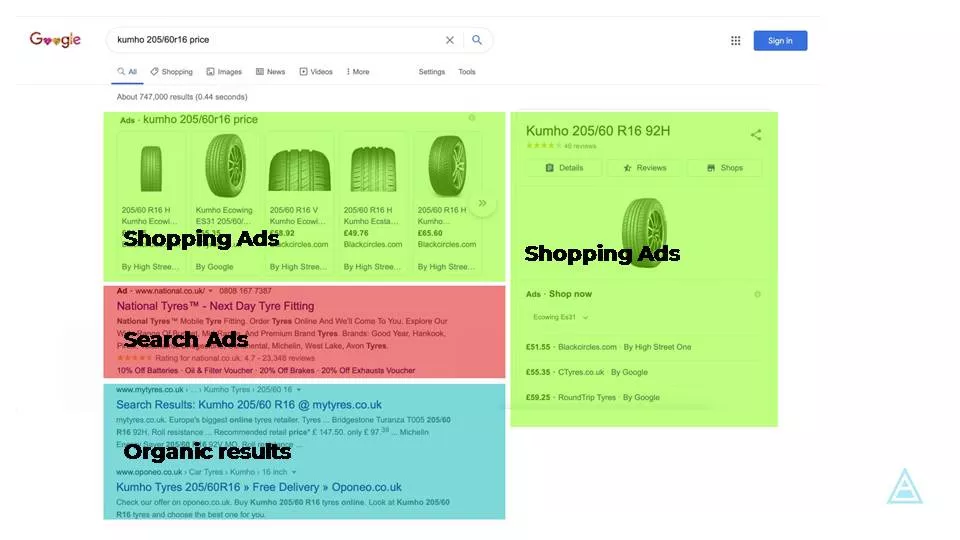The height and width of the screenshot is (540, 960).
Task: Open the Videos tab
Action: pos(316,72)
